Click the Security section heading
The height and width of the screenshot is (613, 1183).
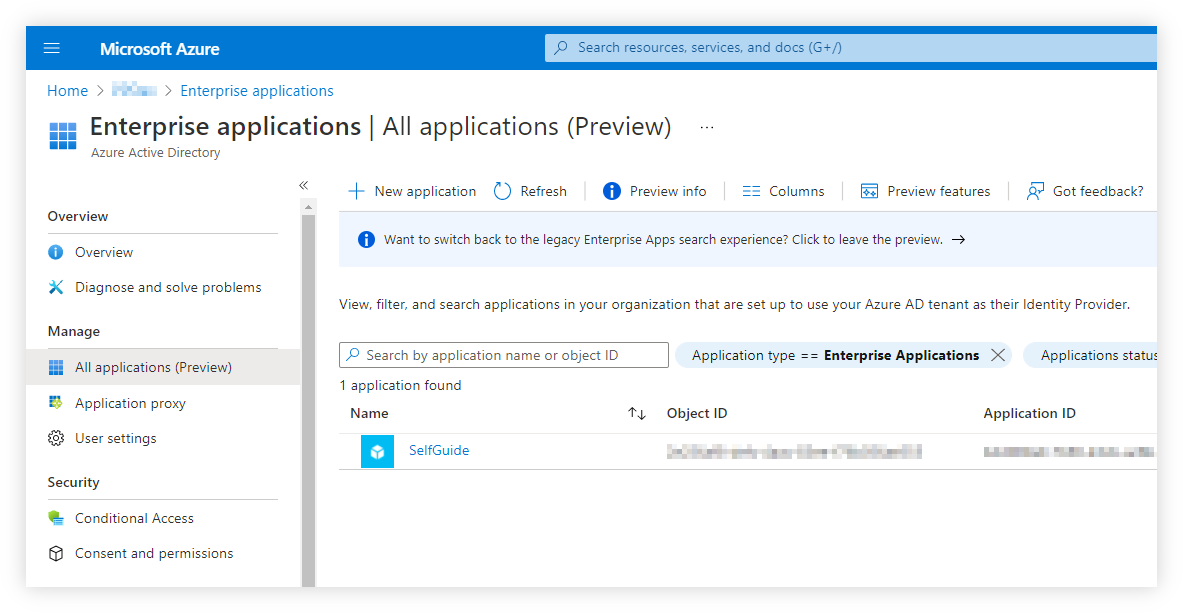[73, 482]
